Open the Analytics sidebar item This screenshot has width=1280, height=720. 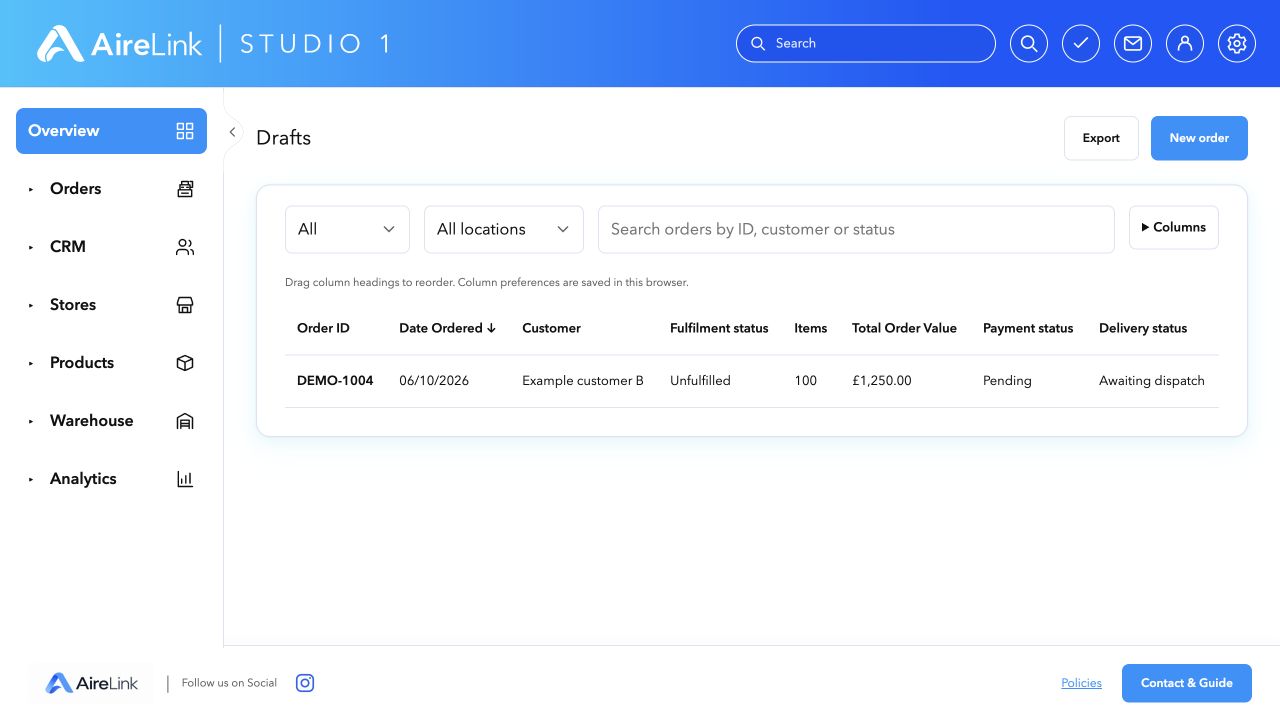pos(111,479)
